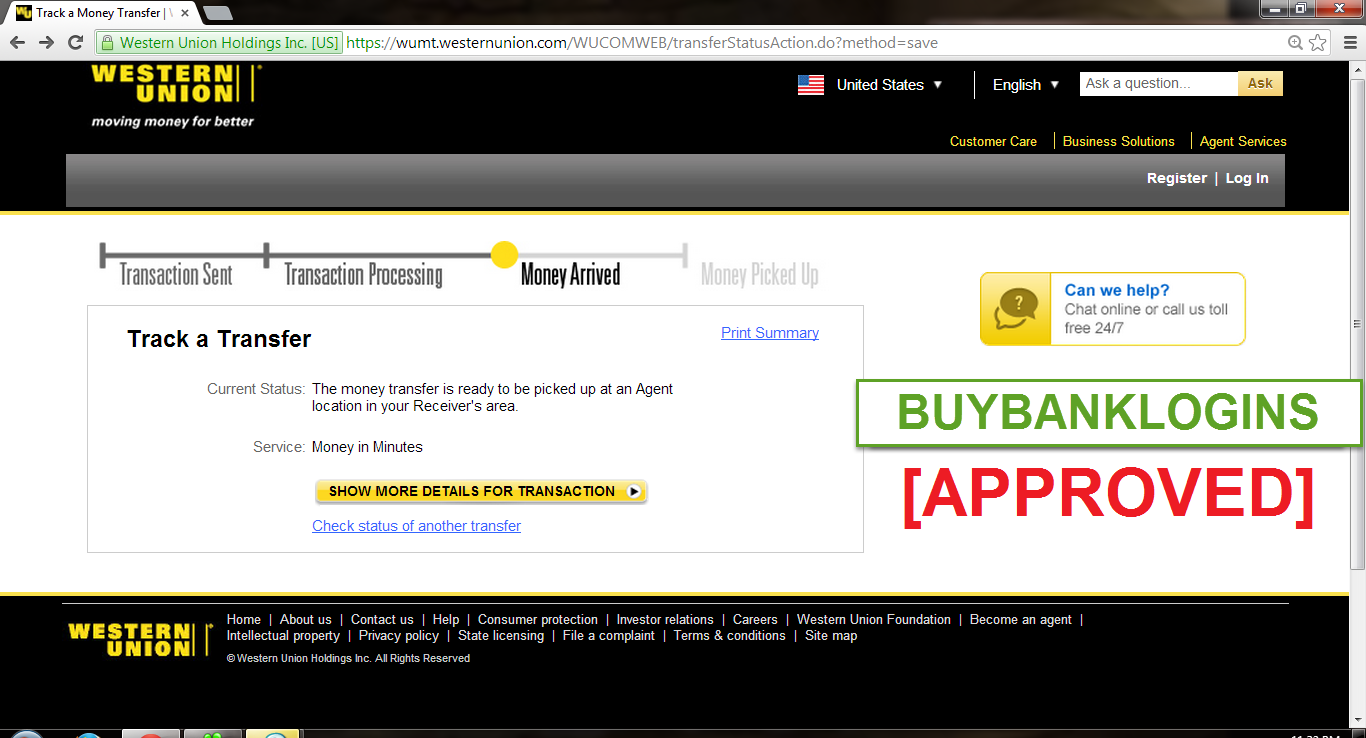Screen dimensions: 1366x738
Task: Open a new browser tab
Action: point(217,13)
